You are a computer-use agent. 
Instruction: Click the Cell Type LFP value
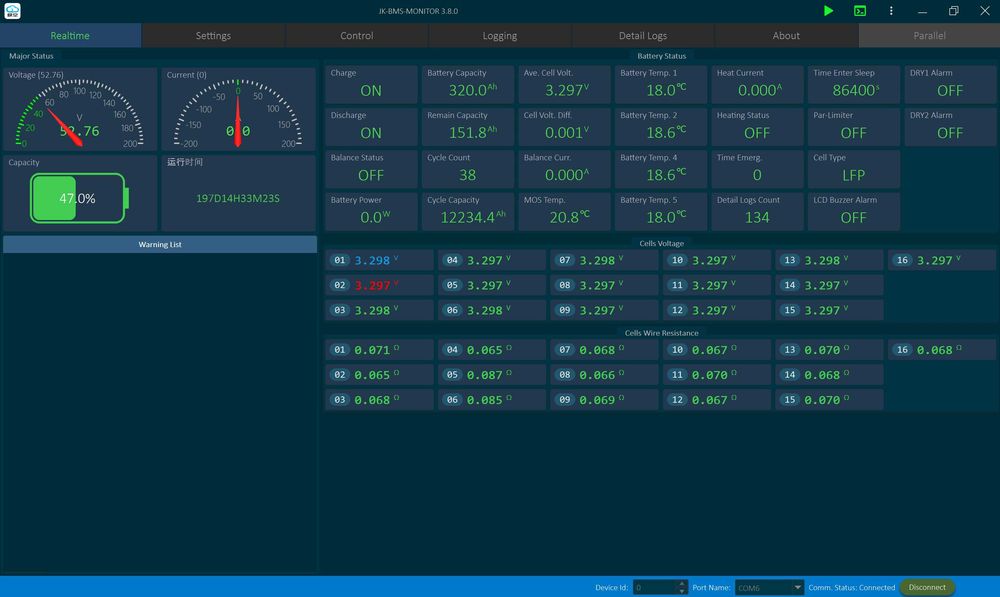[x=853, y=175]
